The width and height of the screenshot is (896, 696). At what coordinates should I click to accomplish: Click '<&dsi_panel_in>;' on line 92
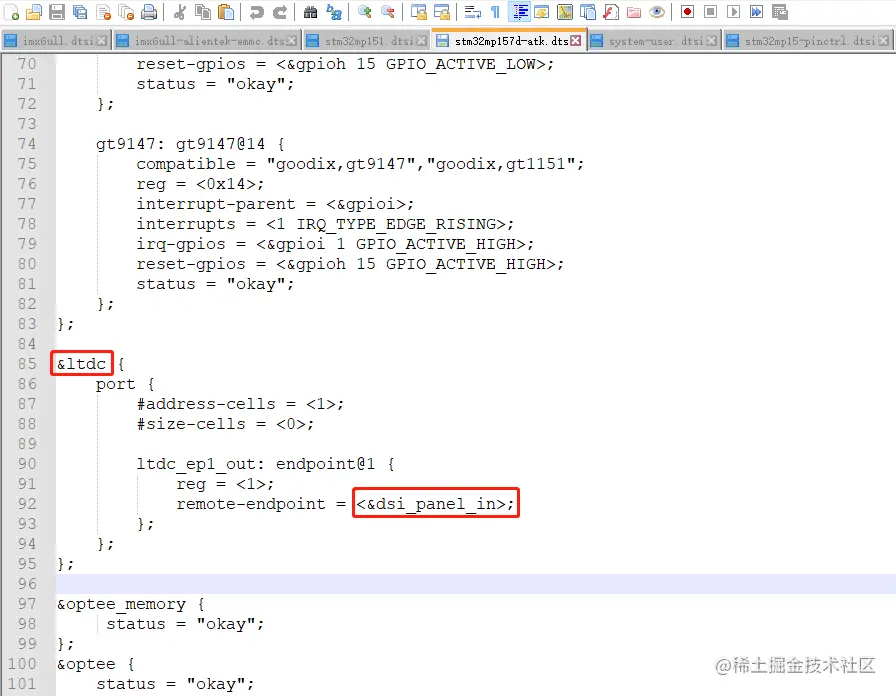point(435,503)
